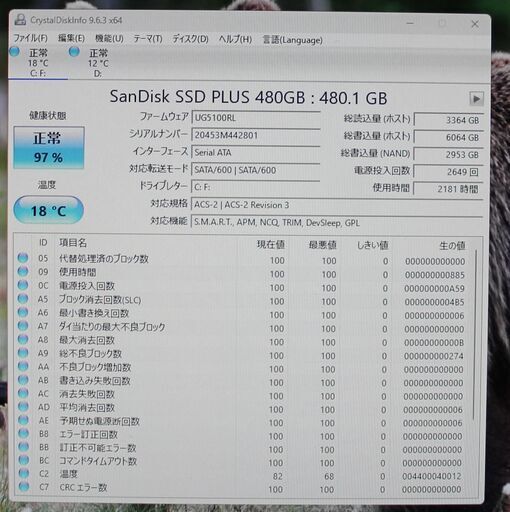The width and height of the screenshot is (510, 512).
Task: Select the ブロック消去回数(SLC) row name
Action: point(100,300)
